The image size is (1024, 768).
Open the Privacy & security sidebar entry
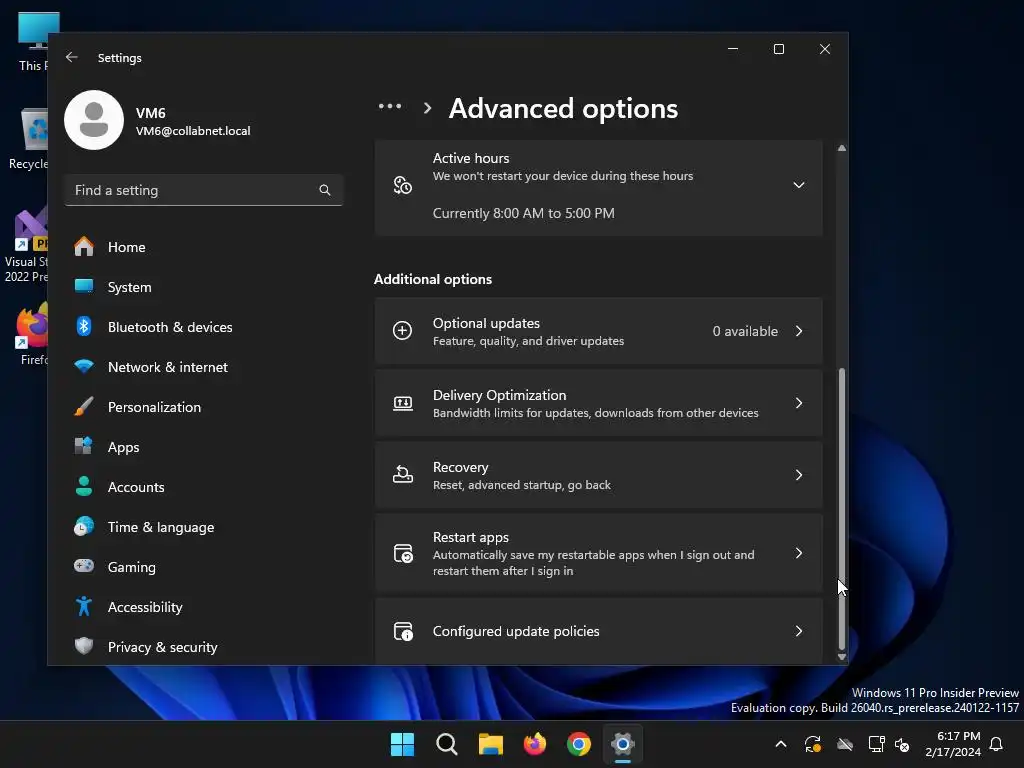click(204, 647)
